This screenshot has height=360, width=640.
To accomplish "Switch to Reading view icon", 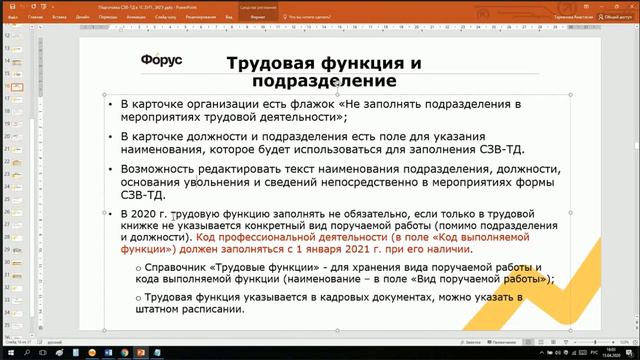I will click(x=553, y=342).
